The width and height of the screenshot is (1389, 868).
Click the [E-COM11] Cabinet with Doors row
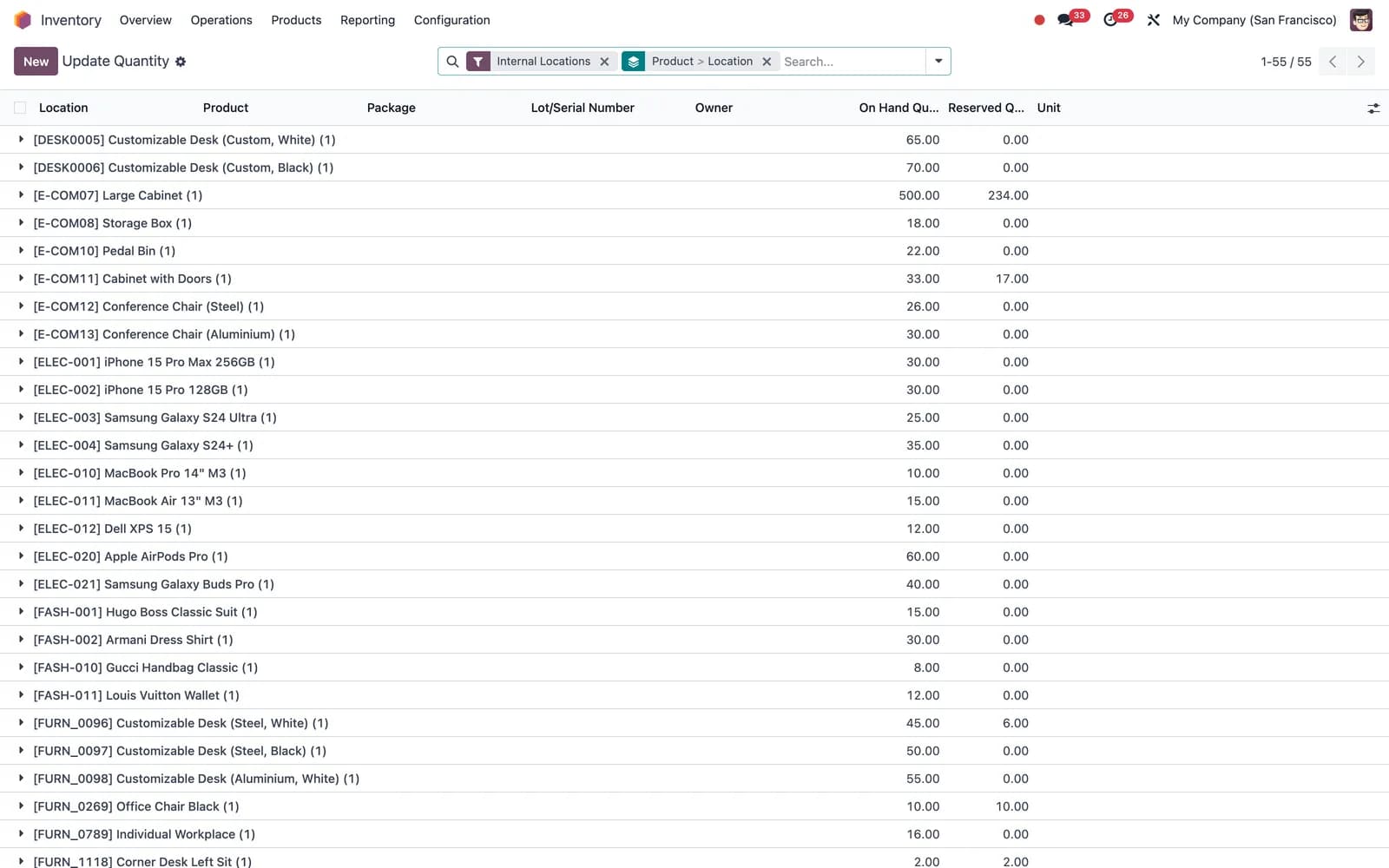coord(694,279)
